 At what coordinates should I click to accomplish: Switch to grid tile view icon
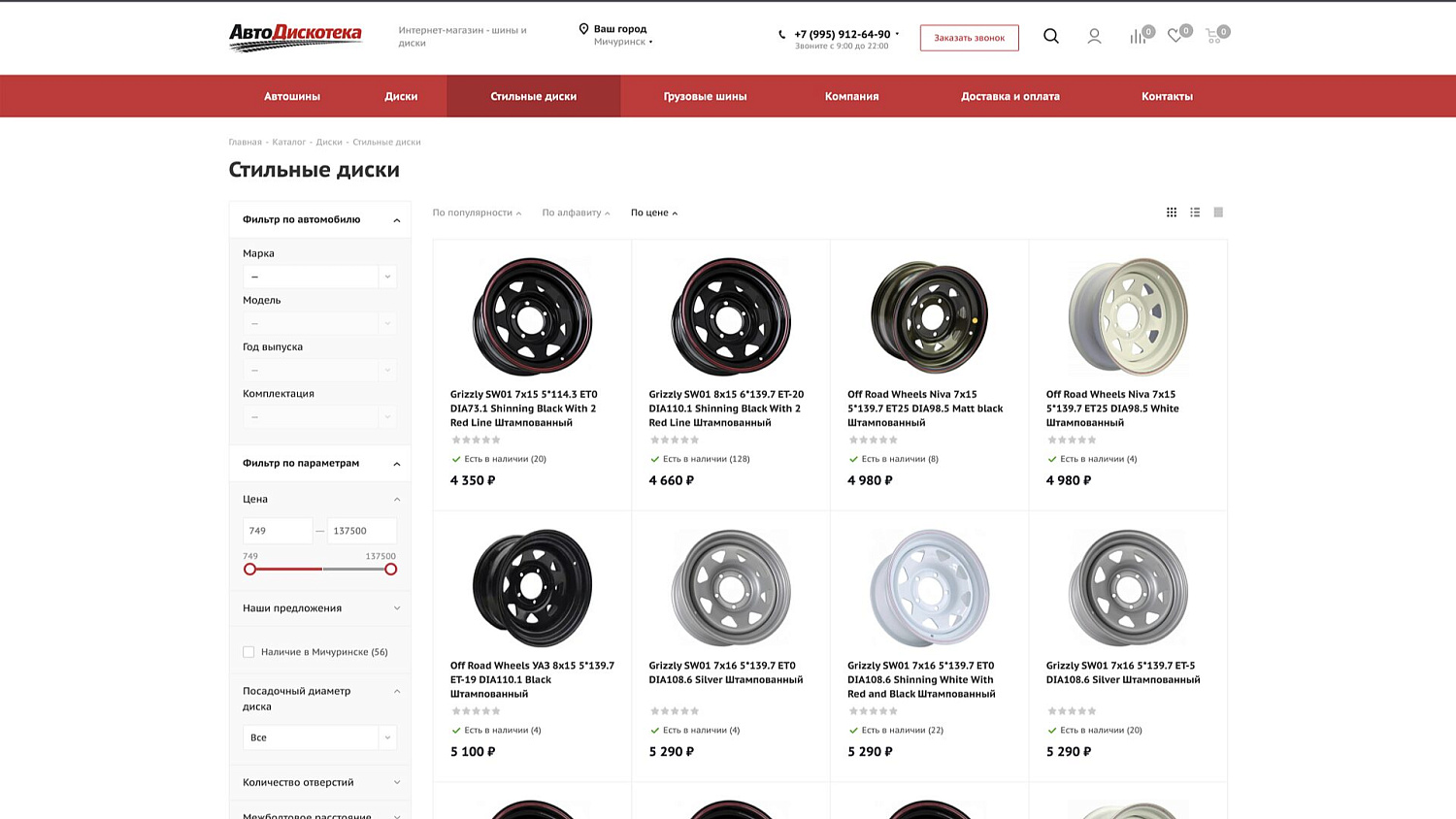pyautogui.click(x=1172, y=213)
